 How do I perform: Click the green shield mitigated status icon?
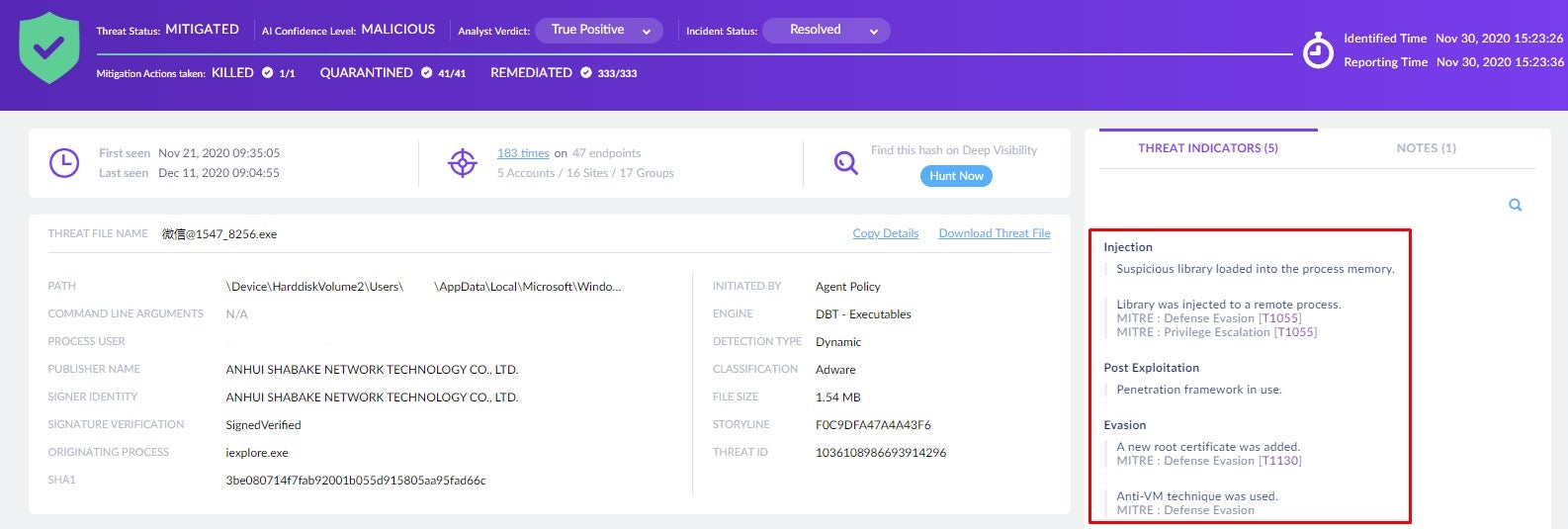coord(48,47)
